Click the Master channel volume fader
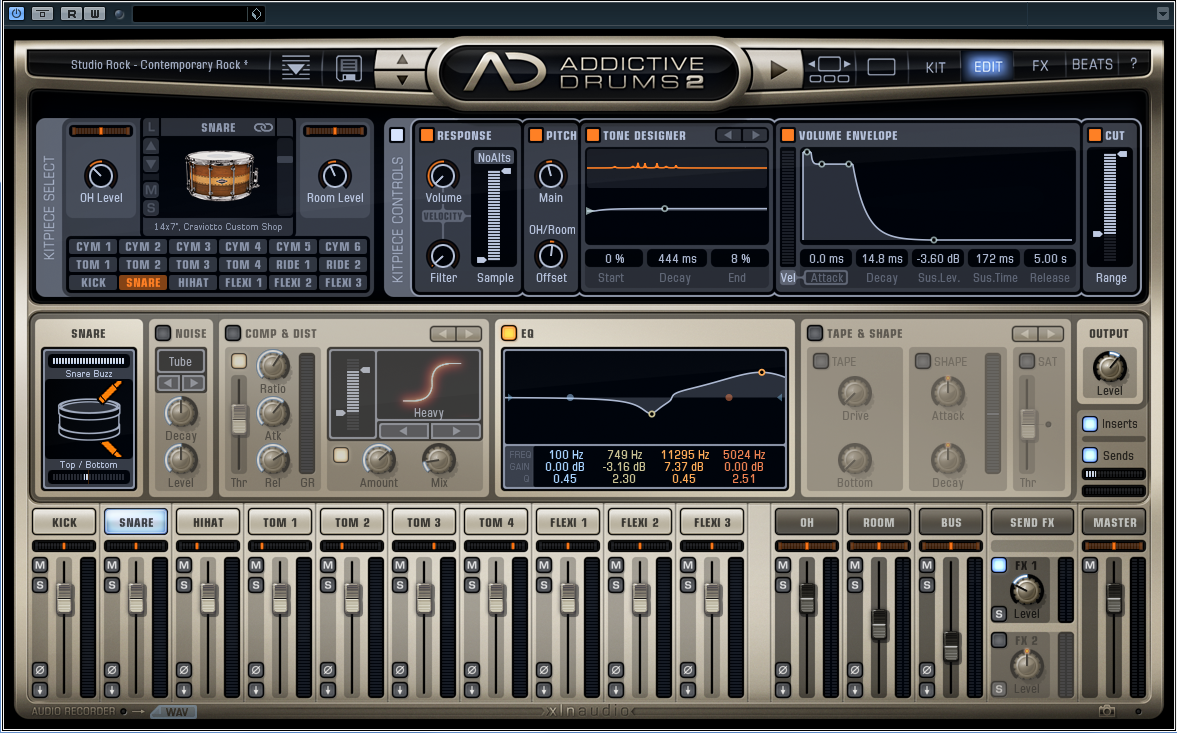The width and height of the screenshot is (1177, 733). 1114,598
